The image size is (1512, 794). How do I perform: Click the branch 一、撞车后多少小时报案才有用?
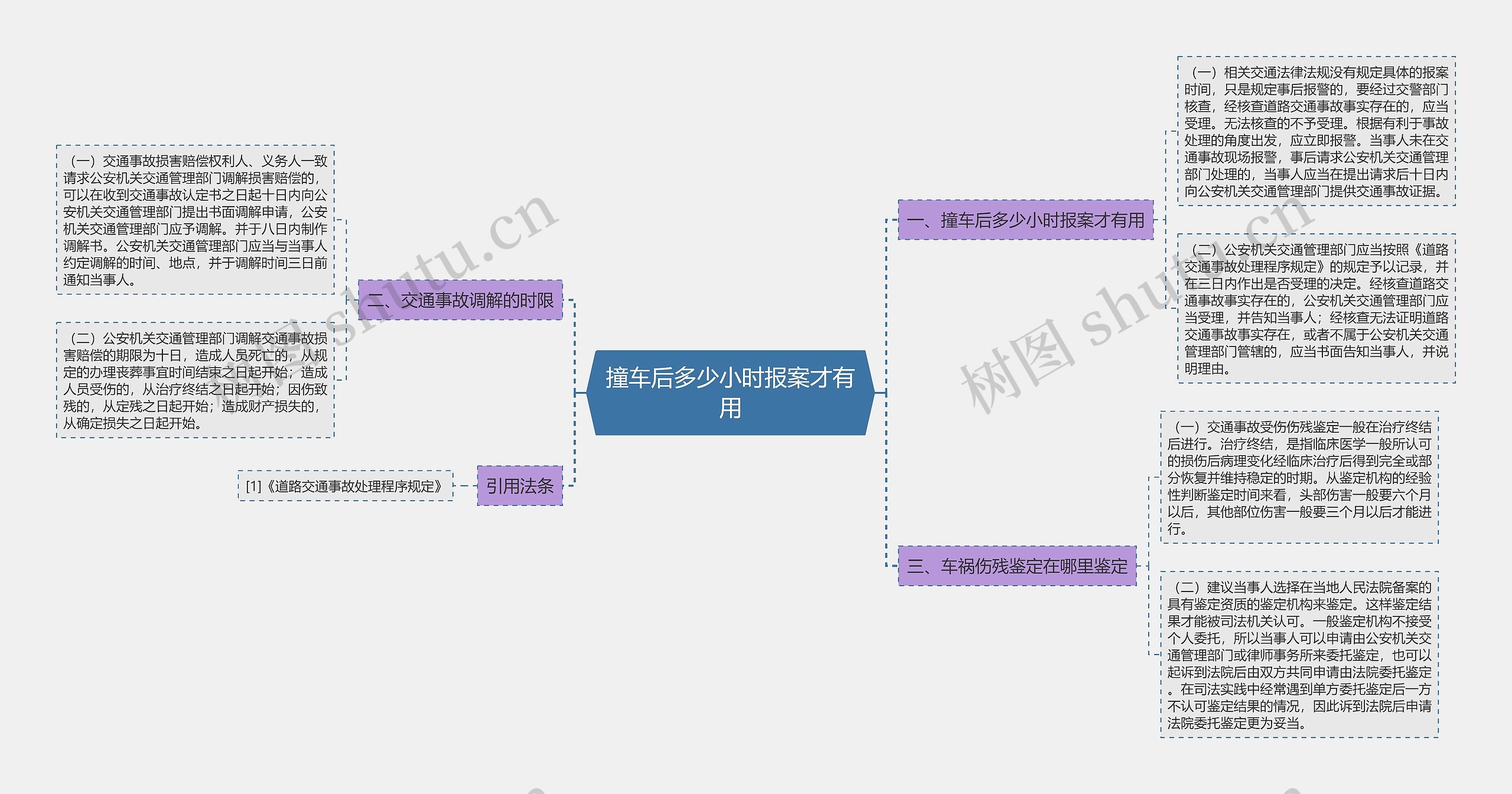click(1025, 220)
